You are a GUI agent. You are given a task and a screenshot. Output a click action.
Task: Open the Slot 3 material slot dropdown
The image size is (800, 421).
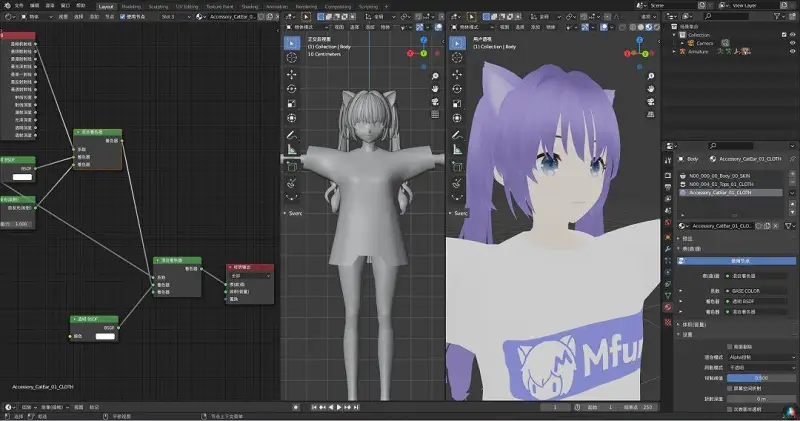[x=175, y=16]
